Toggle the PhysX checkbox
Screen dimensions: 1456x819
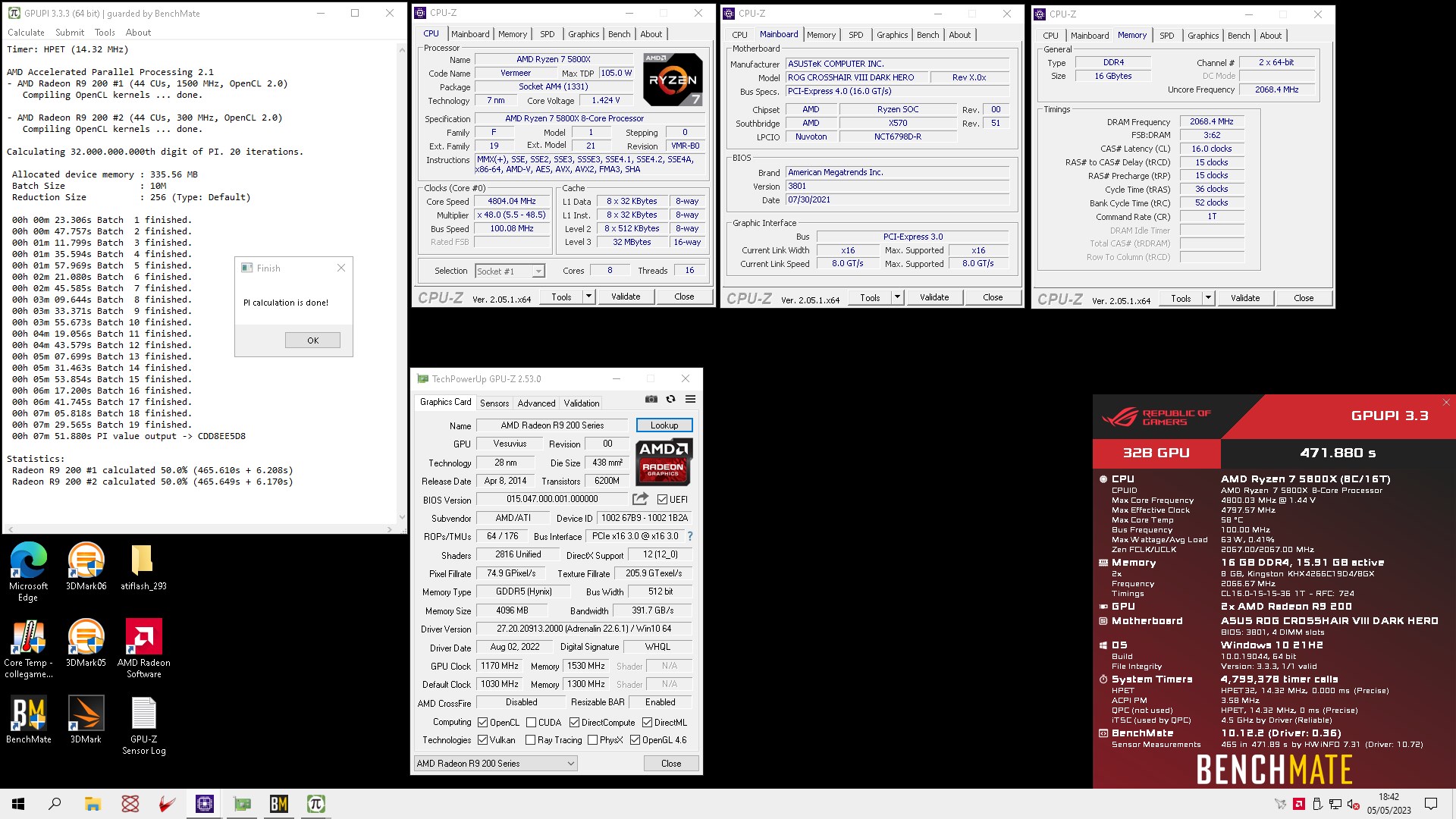pos(592,740)
